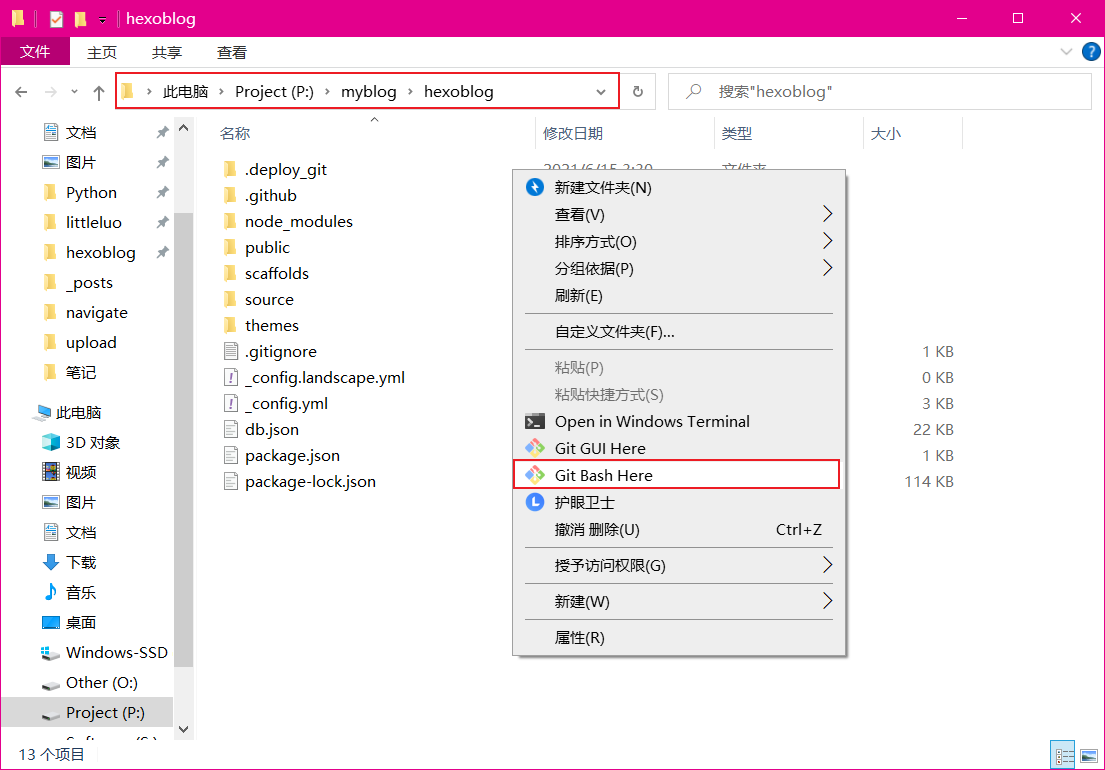Open the 查看 ribbon tab
Image resolution: width=1105 pixels, height=770 pixels.
pyautogui.click(x=232, y=53)
